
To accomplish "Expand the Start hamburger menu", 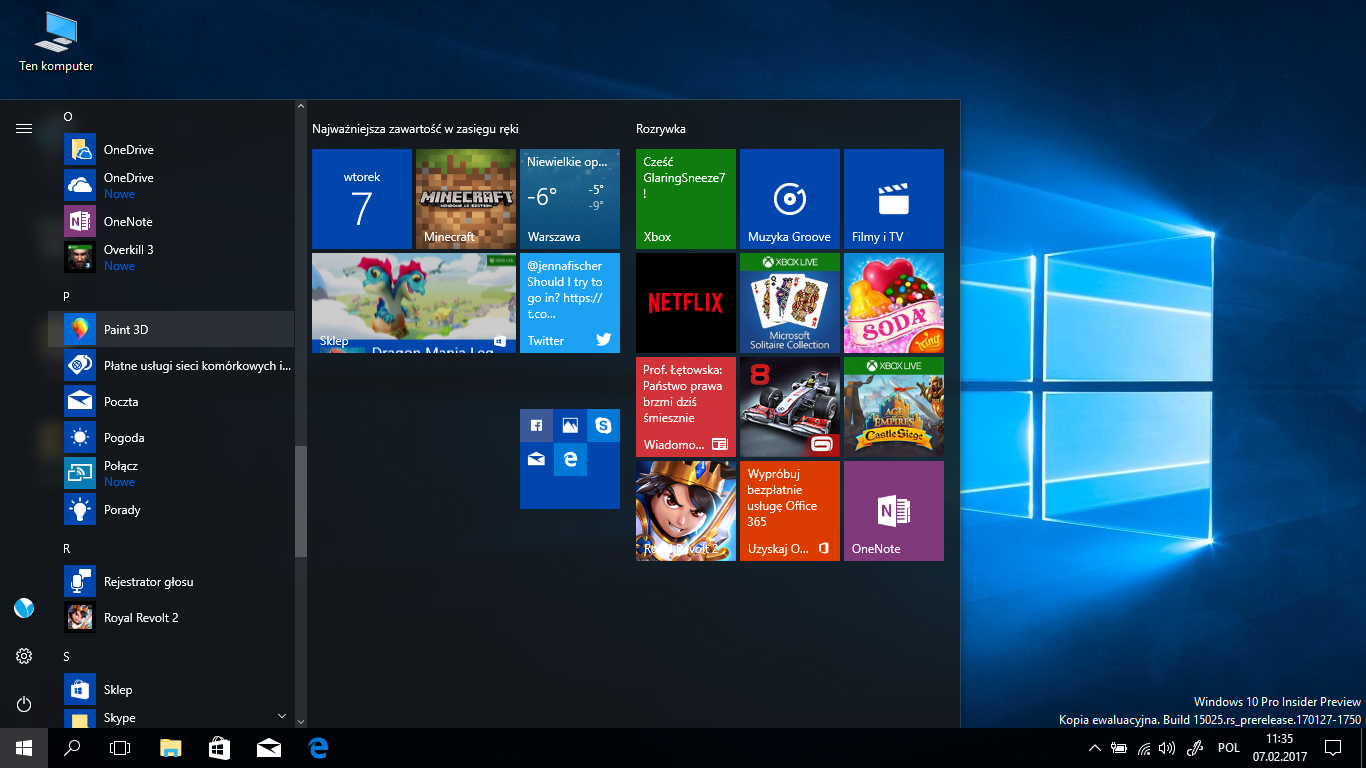I will coord(24,128).
